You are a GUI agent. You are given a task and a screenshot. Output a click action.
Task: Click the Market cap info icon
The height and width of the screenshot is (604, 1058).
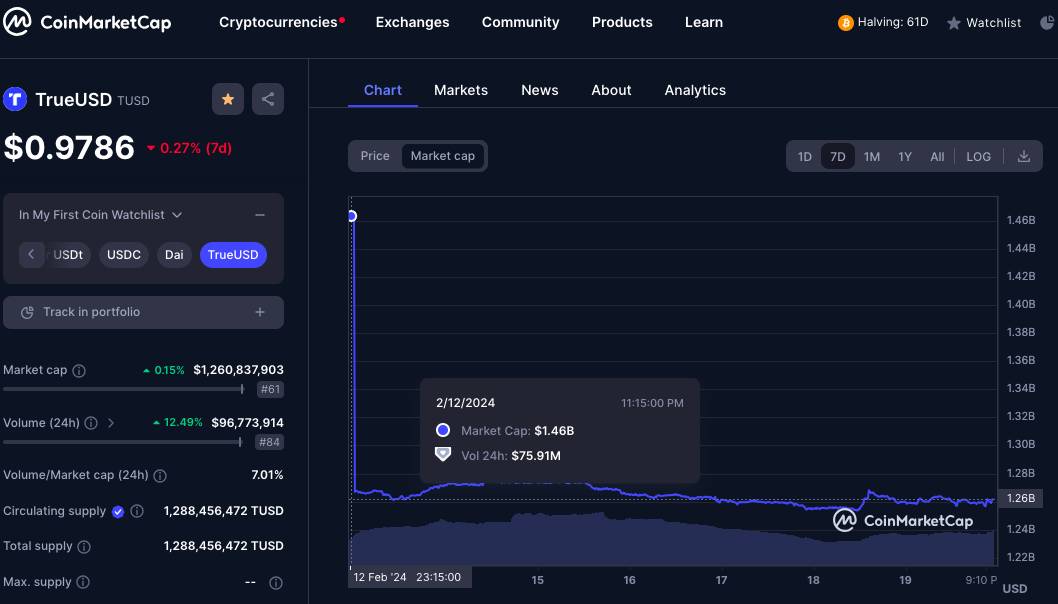point(79,370)
